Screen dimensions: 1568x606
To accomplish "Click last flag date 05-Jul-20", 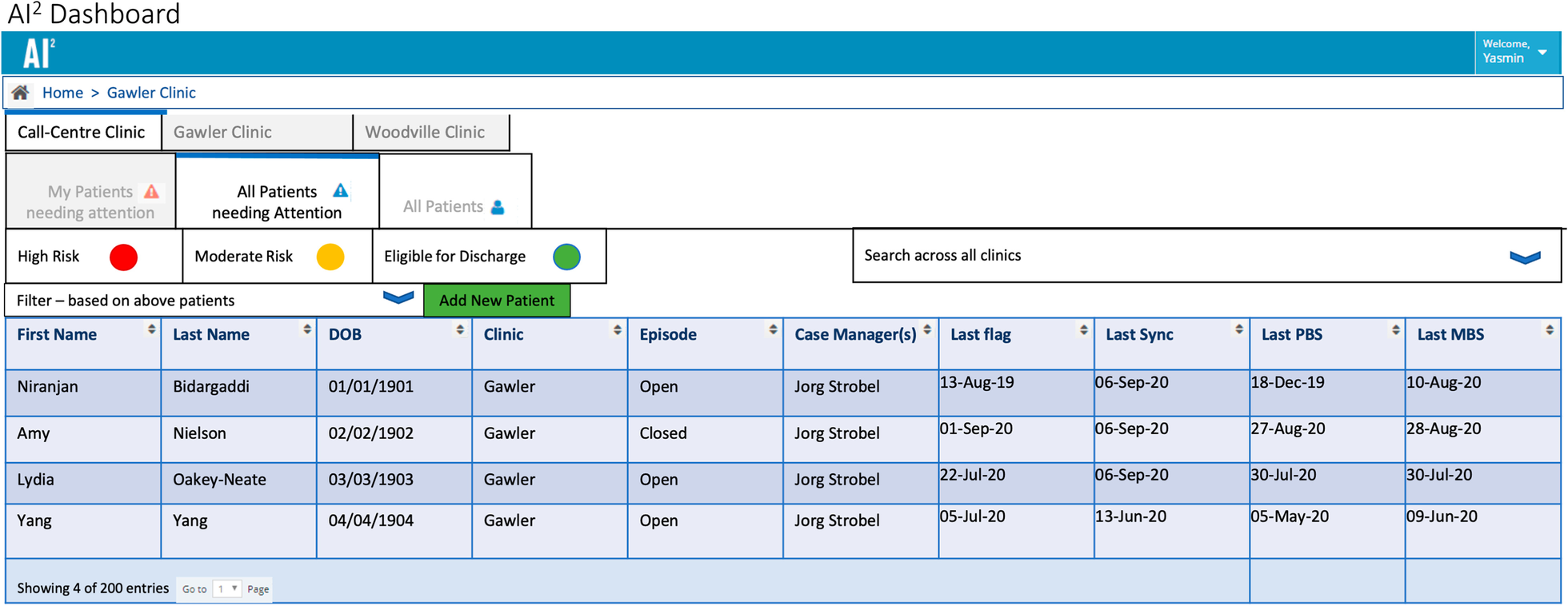I will tap(972, 516).
